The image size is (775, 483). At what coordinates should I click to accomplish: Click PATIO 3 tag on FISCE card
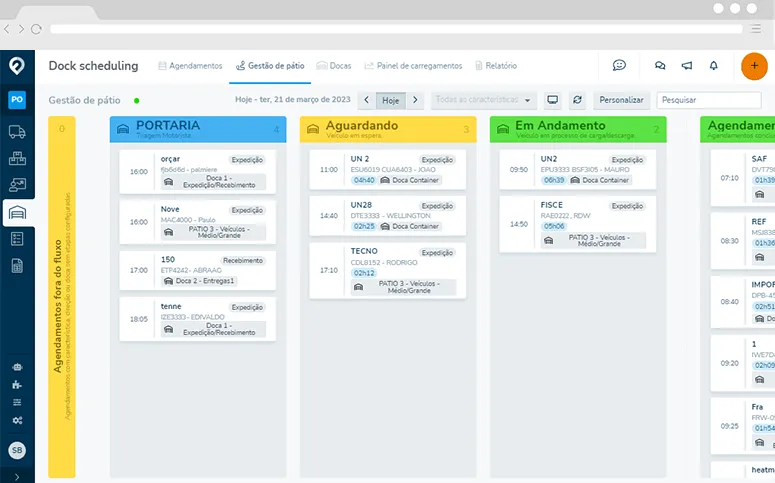[x=593, y=241]
